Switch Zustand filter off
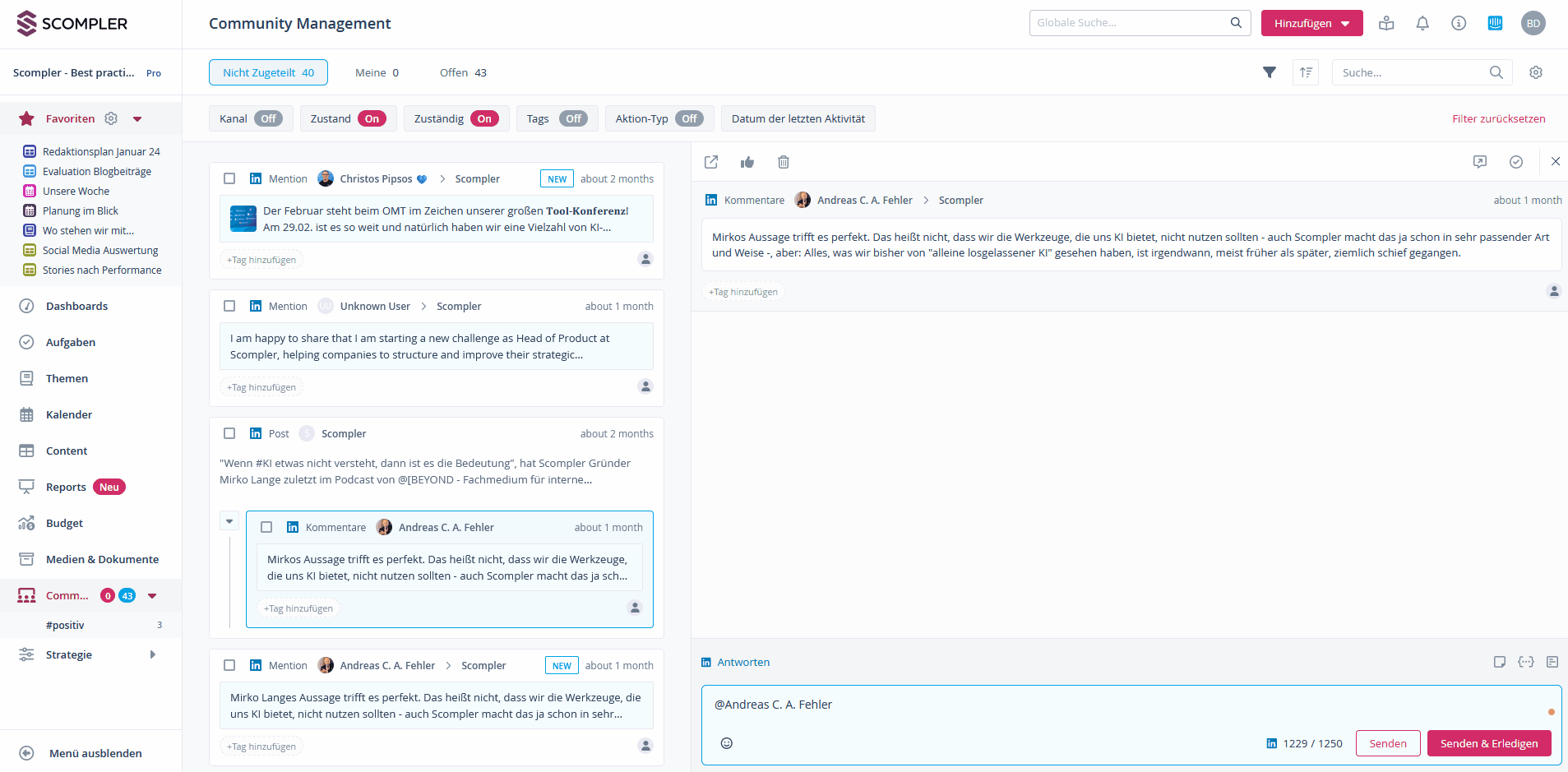The width and height of the screenshot is (1568, 772). point(371,118)
